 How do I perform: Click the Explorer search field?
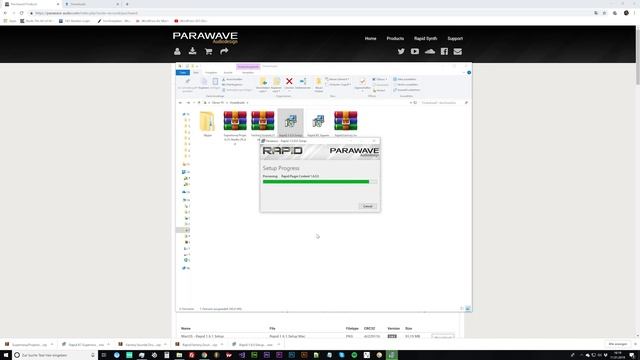click(x=444, y=102)
